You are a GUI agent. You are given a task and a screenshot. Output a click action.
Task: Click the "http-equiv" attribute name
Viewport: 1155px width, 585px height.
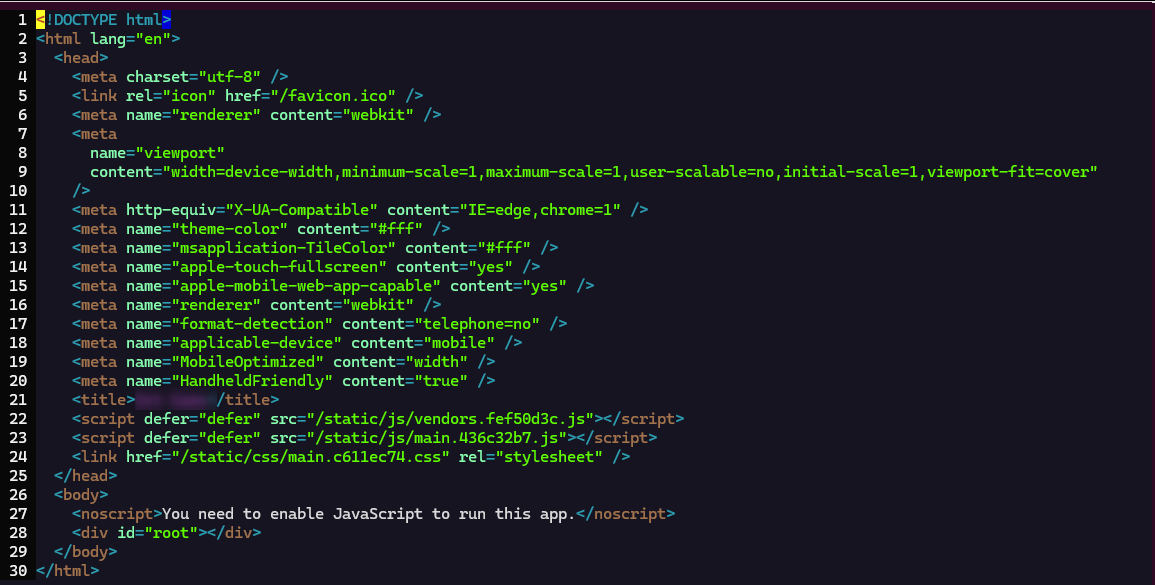click(x=172, y=210)
